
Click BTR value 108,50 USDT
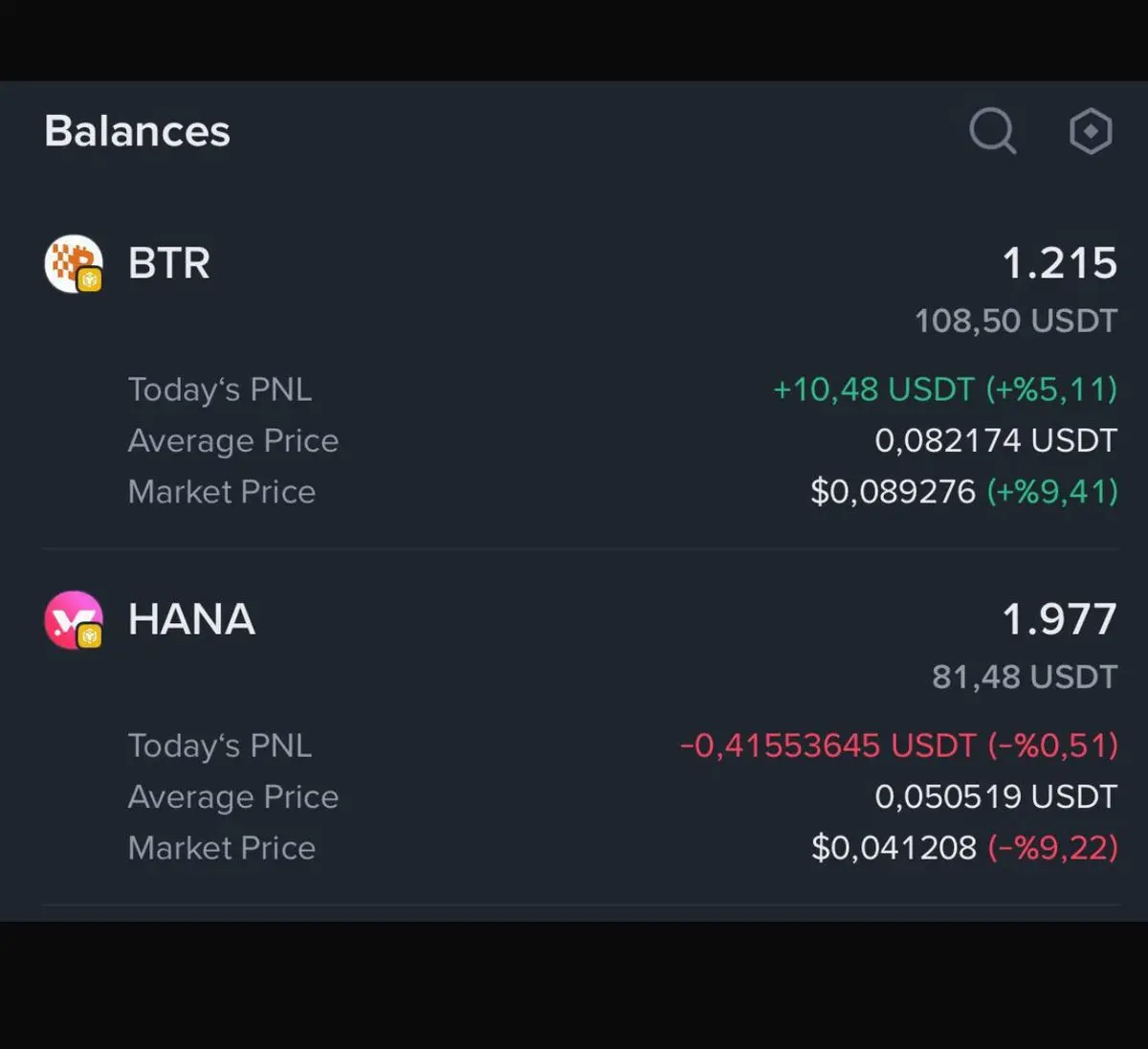click(1016, 321)
